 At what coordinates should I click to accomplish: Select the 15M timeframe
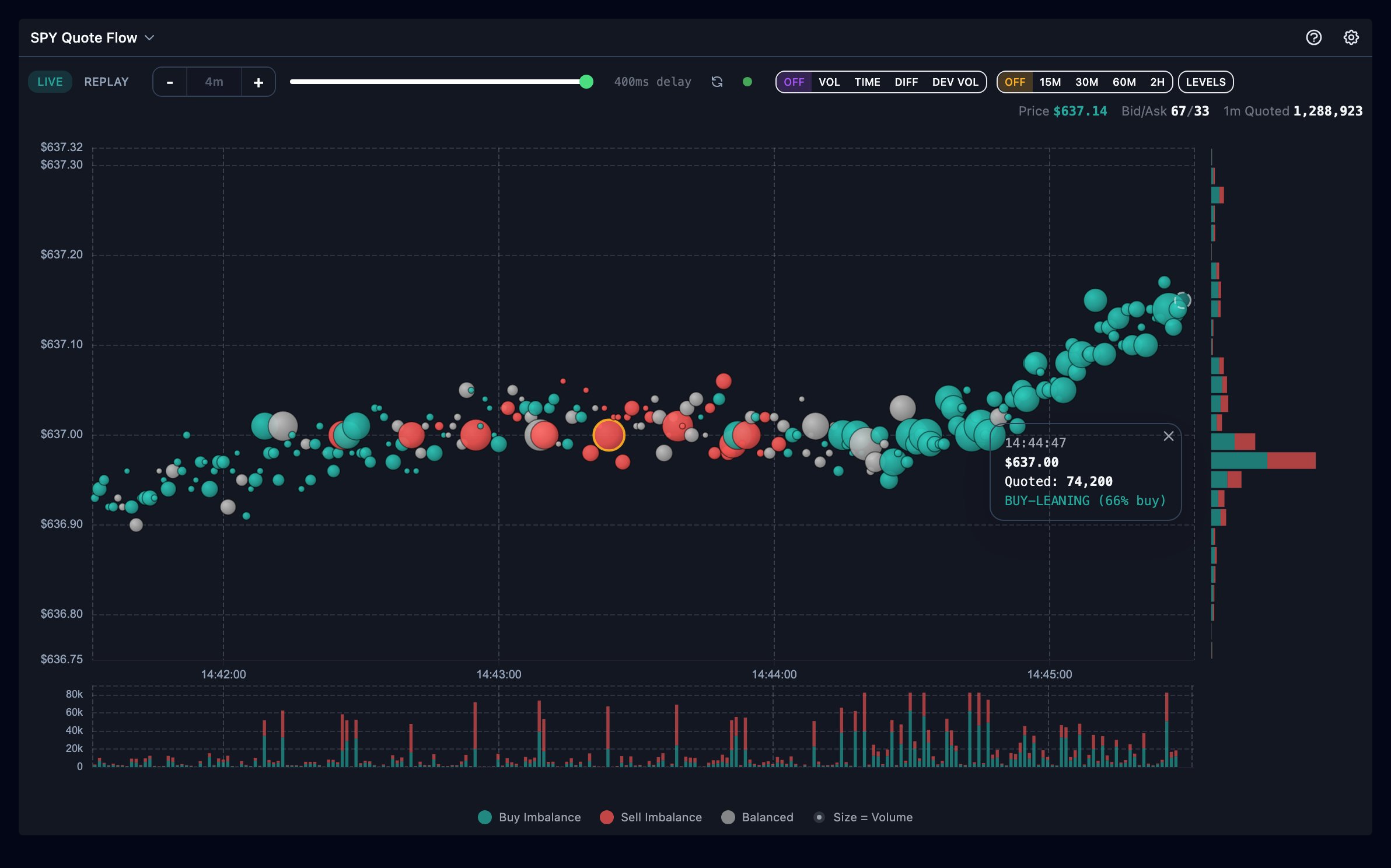[1050, 82]
